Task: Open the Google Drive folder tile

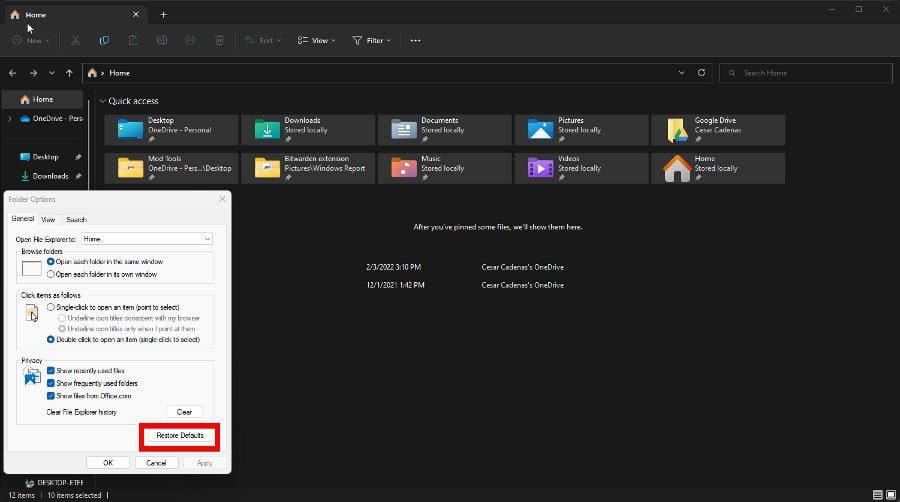Action: pyautogui.click(x=717, y=130)
